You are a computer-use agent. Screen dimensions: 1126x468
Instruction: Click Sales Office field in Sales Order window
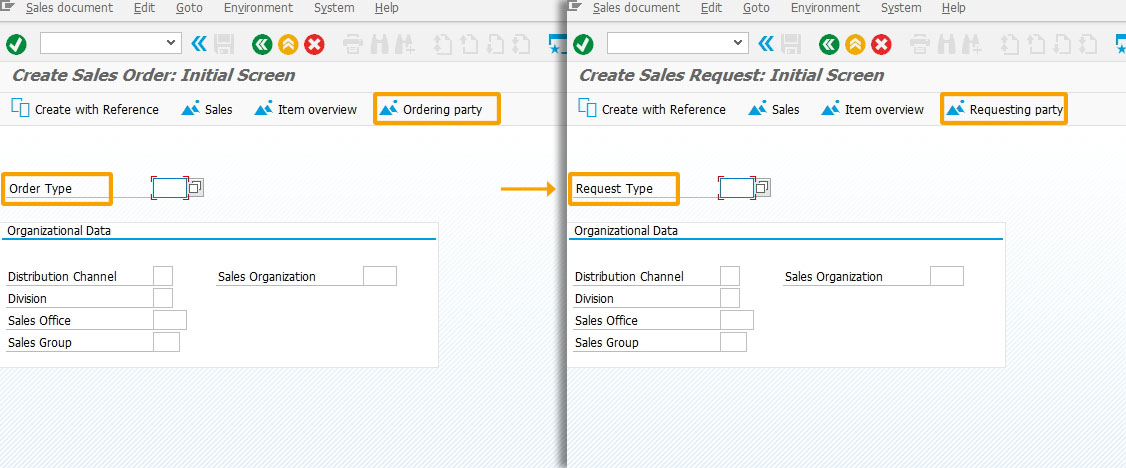pos(170,320)
